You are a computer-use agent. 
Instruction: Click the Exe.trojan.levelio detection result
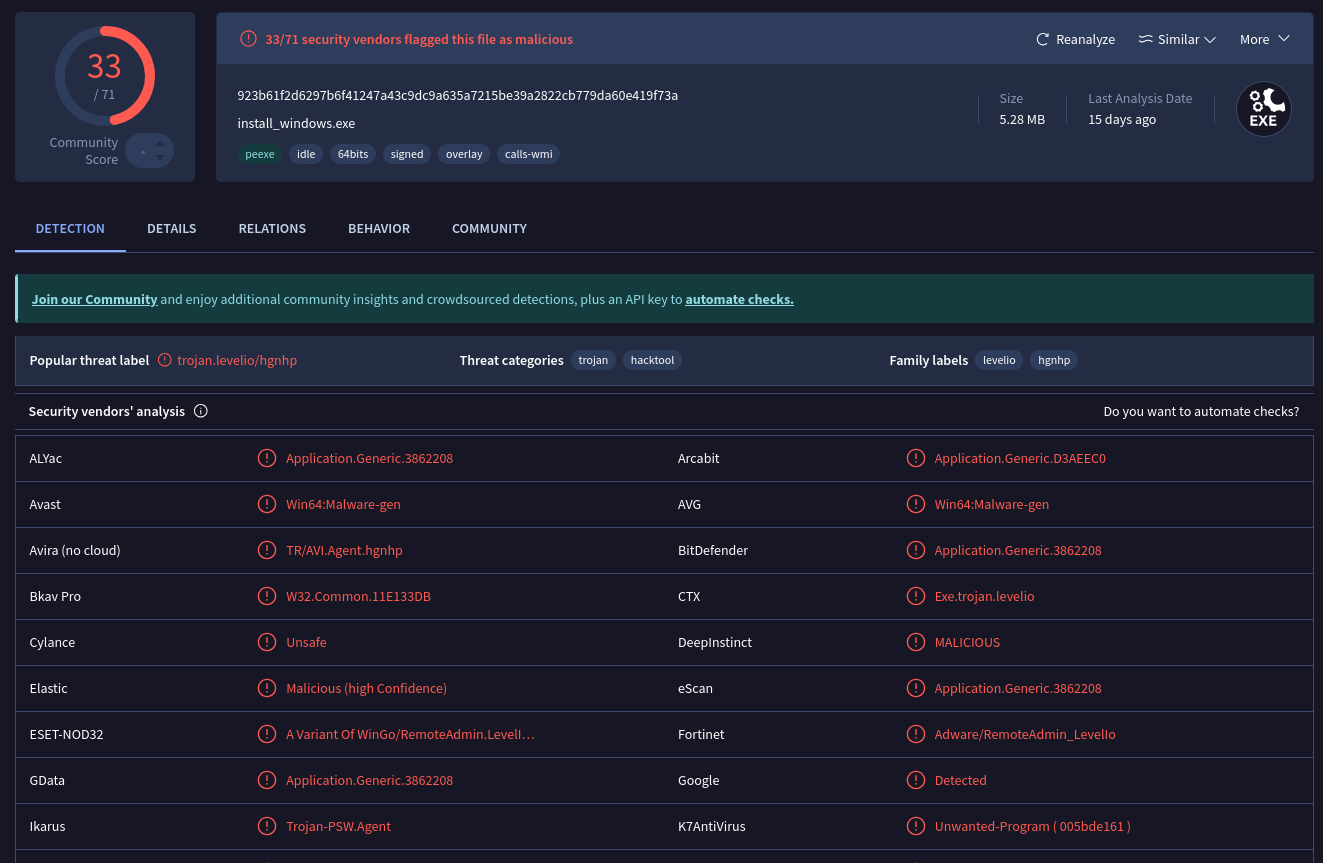(984, 596)
